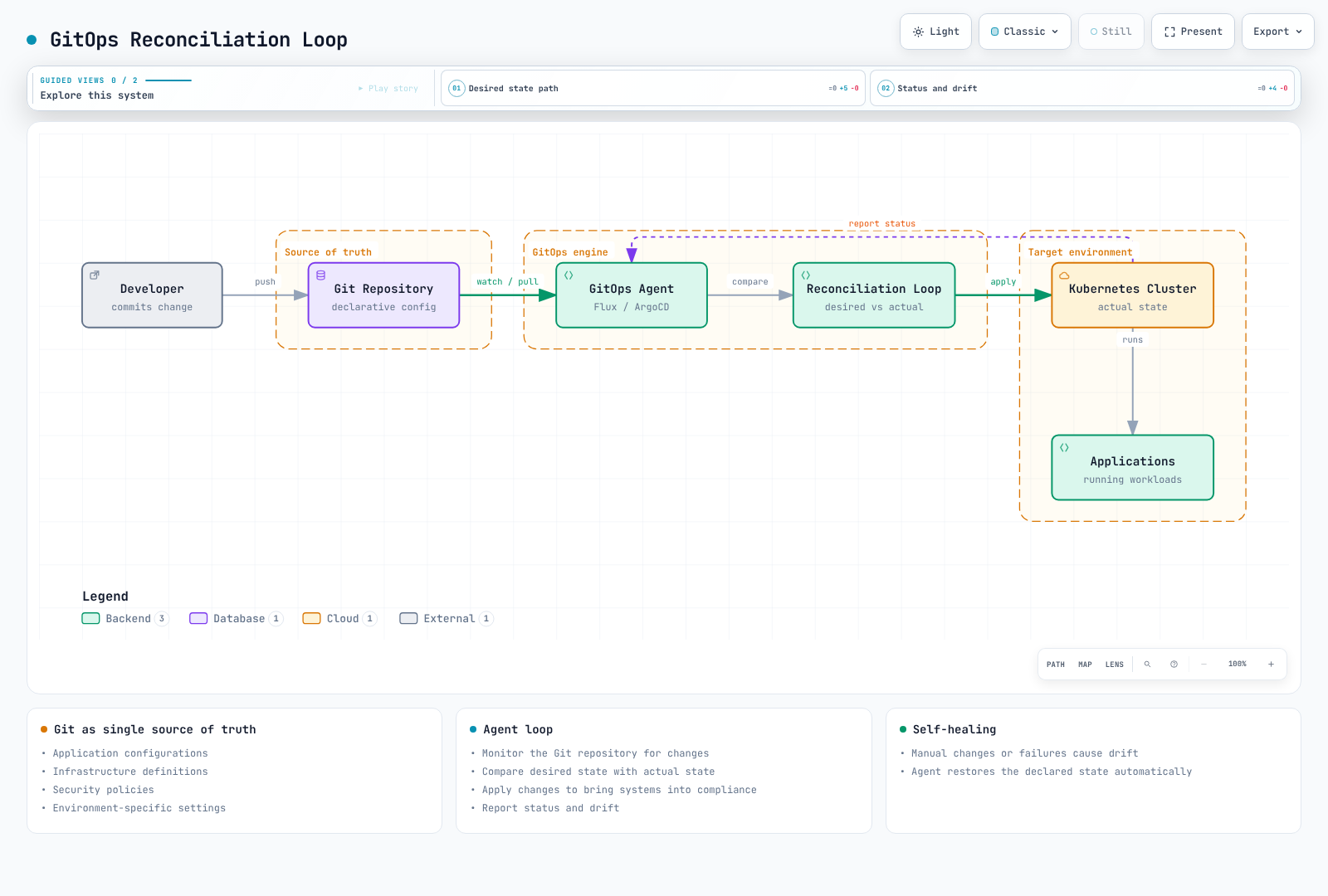Zoom in with plus button
This screenshot has height=896, width=1328.
(x=1271, y=665)
